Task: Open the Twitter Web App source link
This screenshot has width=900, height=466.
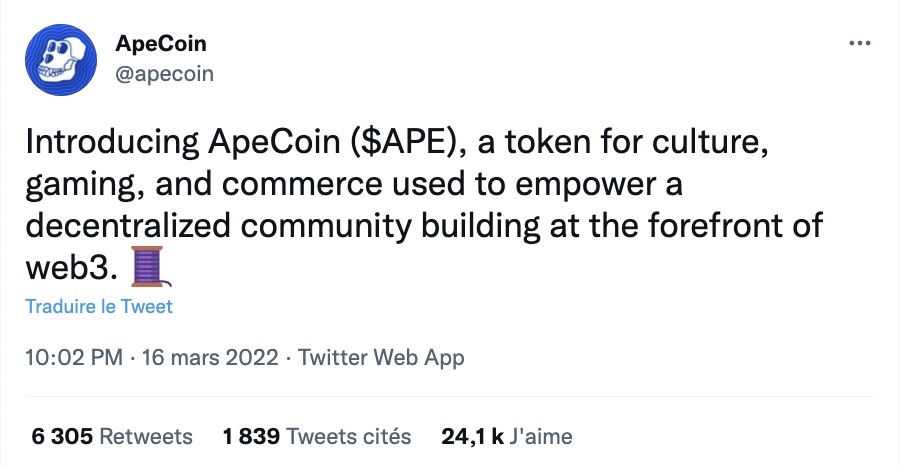Action: (381, 358)
